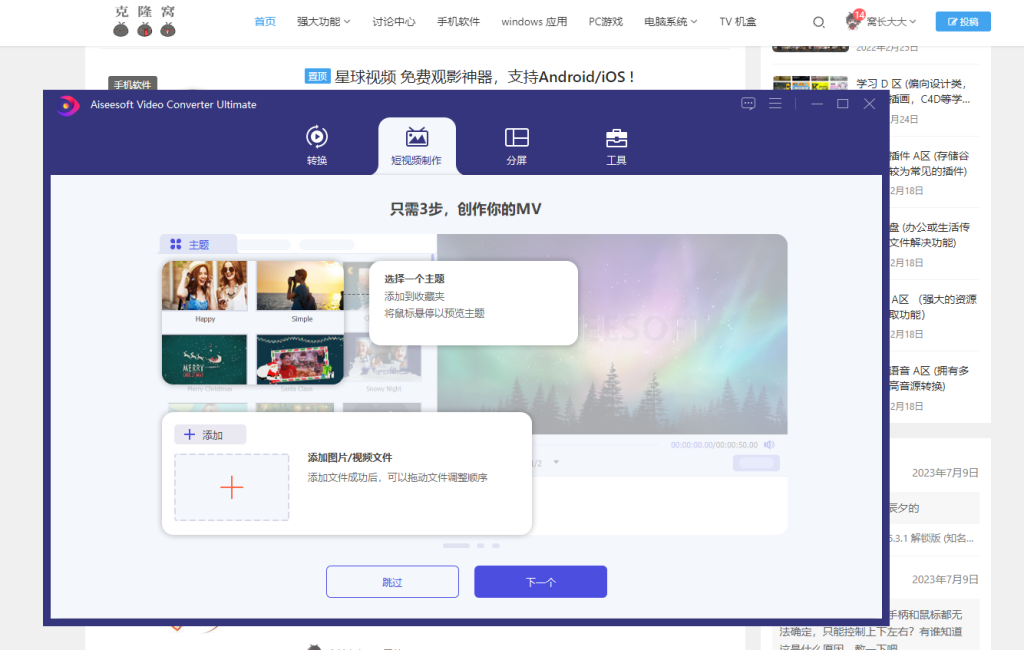
Task: Click the preview time 00:00:00.00/00:00:50.00
Action: pyautogui.click(x=714, y=445)
